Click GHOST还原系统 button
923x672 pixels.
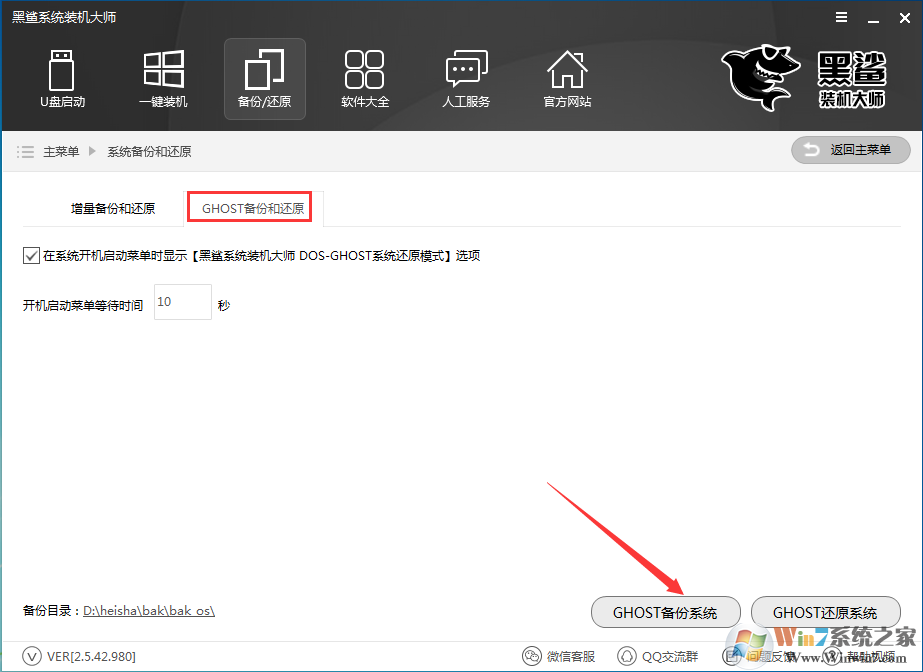(x=825, y=612)
